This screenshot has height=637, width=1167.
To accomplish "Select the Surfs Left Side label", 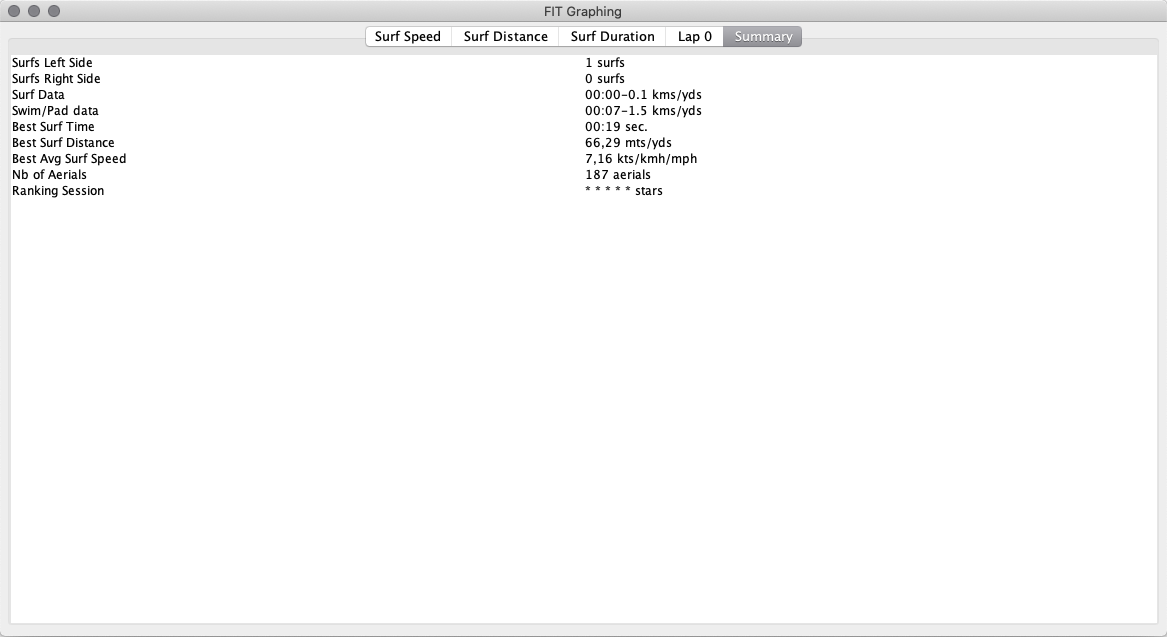I will pos(52,63).
